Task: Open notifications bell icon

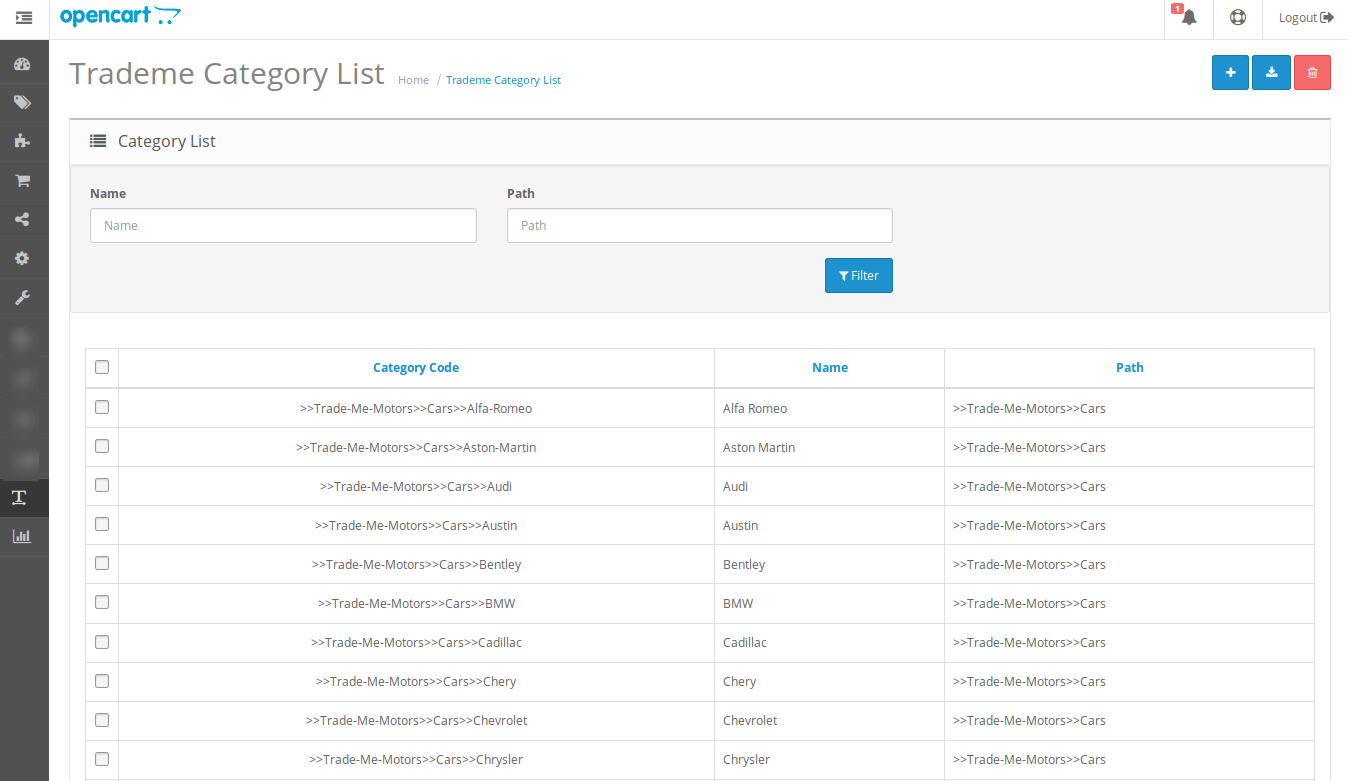Action: coord(1188,18)
